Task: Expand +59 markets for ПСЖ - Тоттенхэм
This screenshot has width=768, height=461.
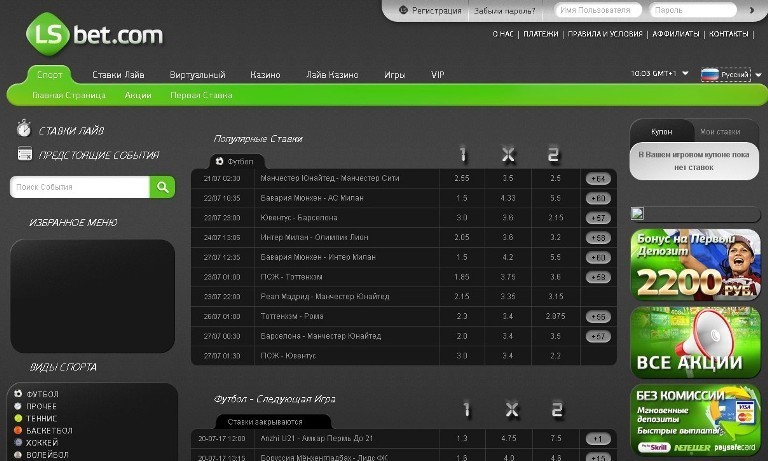Action: [x=598, y=277]
